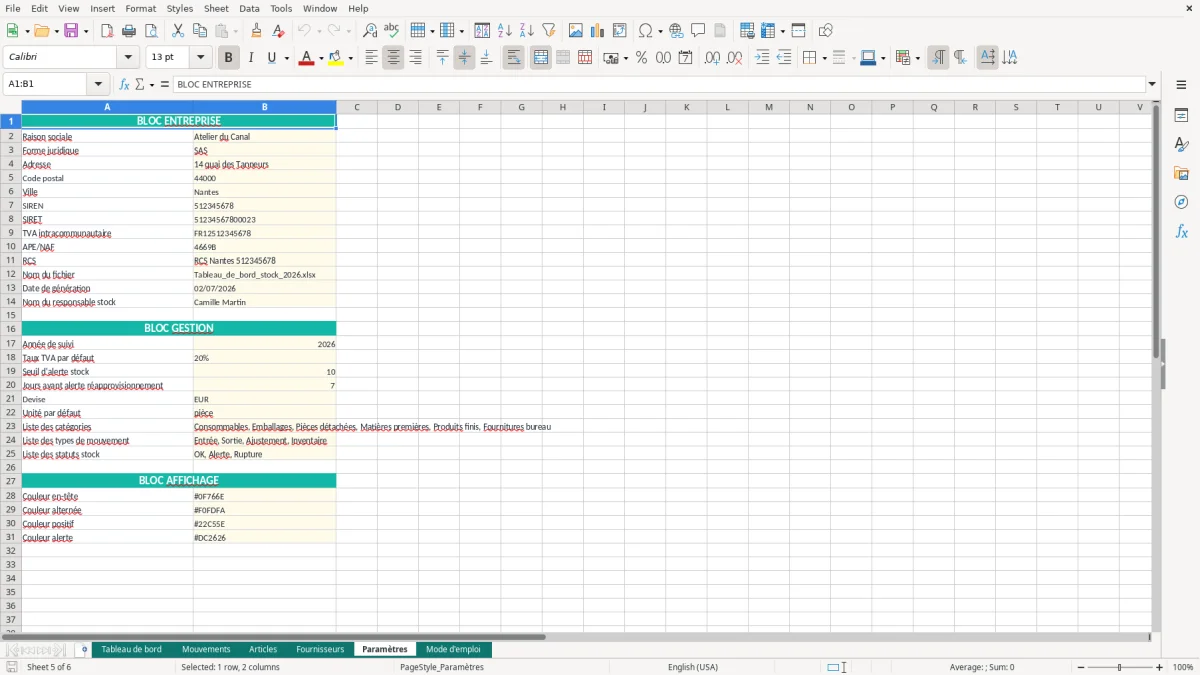Sort ascending A to Z

(x=505, y=31)
